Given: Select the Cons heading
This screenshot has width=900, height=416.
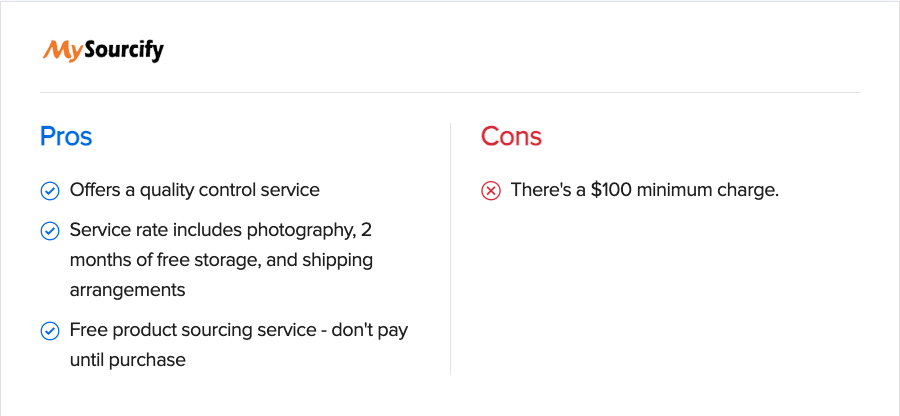Looking at the screenshot, I should pyautogui.click(x=511, y=137).
